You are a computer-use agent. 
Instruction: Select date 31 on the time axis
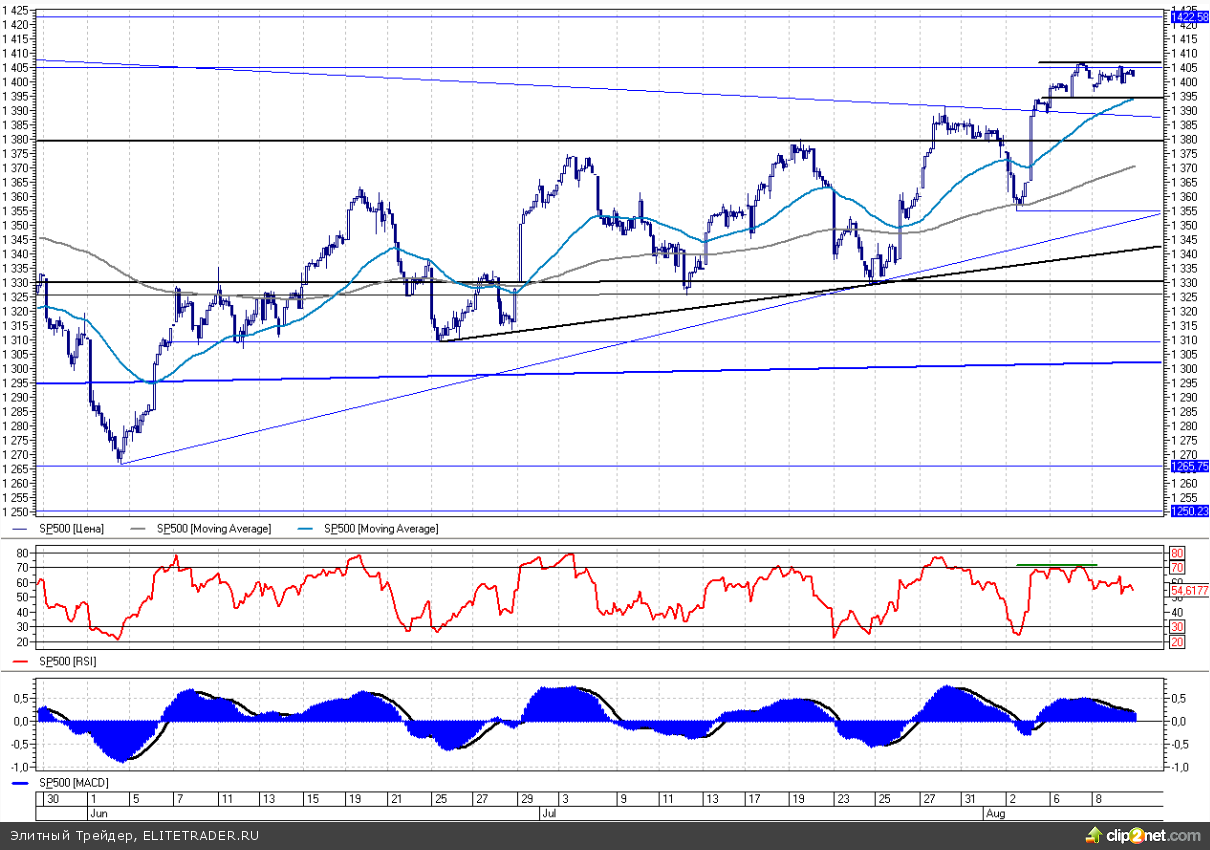(x=968, y=800)
